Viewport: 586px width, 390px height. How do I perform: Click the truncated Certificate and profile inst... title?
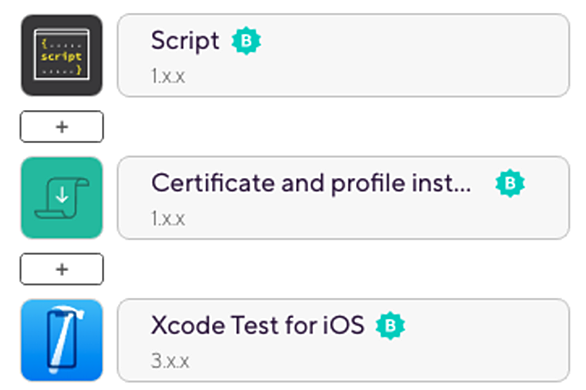point(311,183)
